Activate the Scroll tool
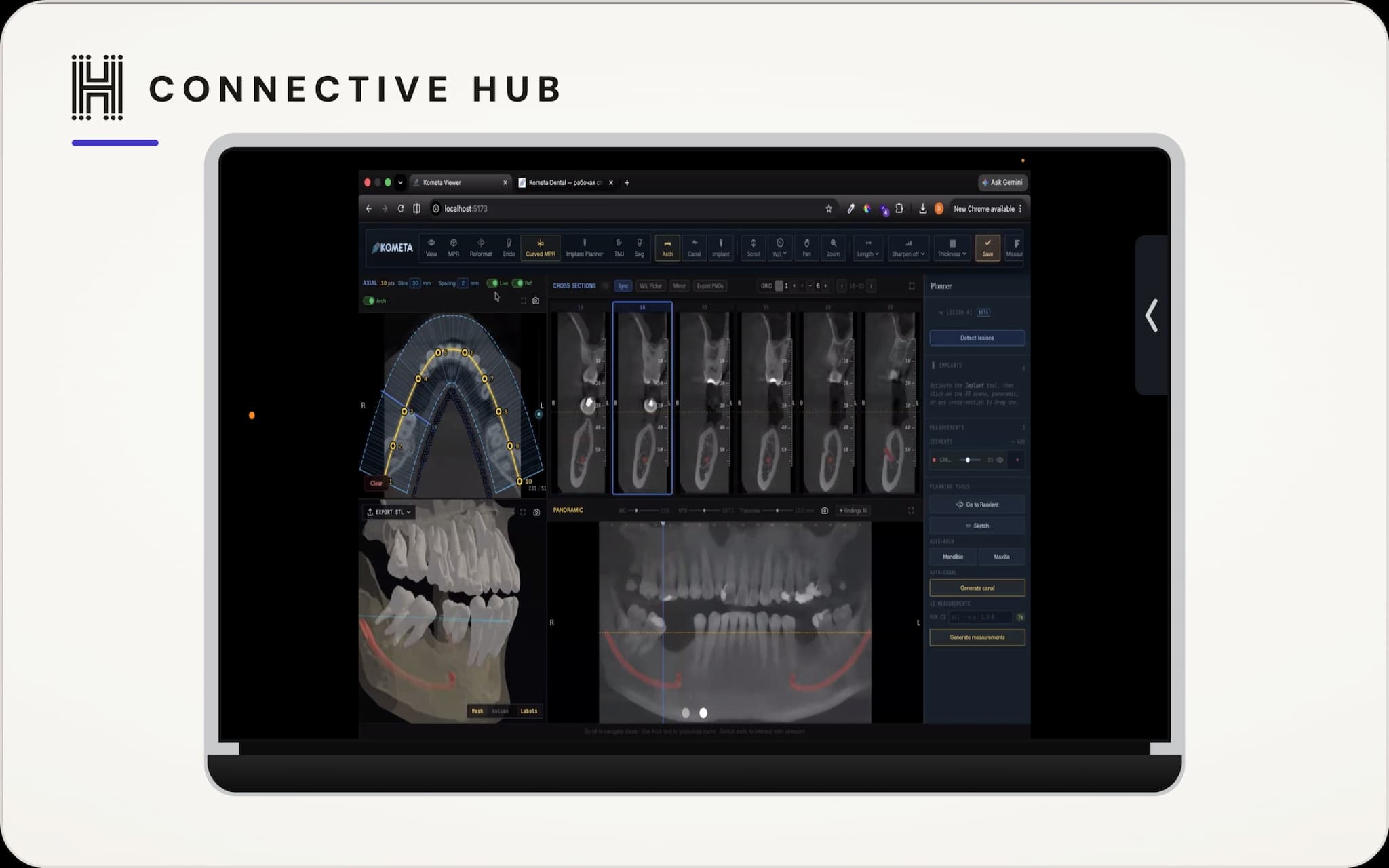Screen dimensions: 1389x868 tap(753, 248)
